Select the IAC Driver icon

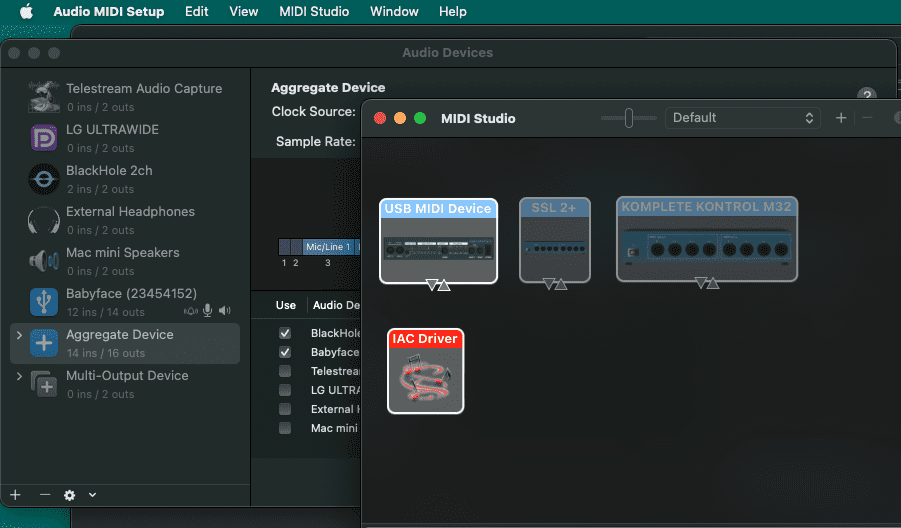tap(425, 371)
